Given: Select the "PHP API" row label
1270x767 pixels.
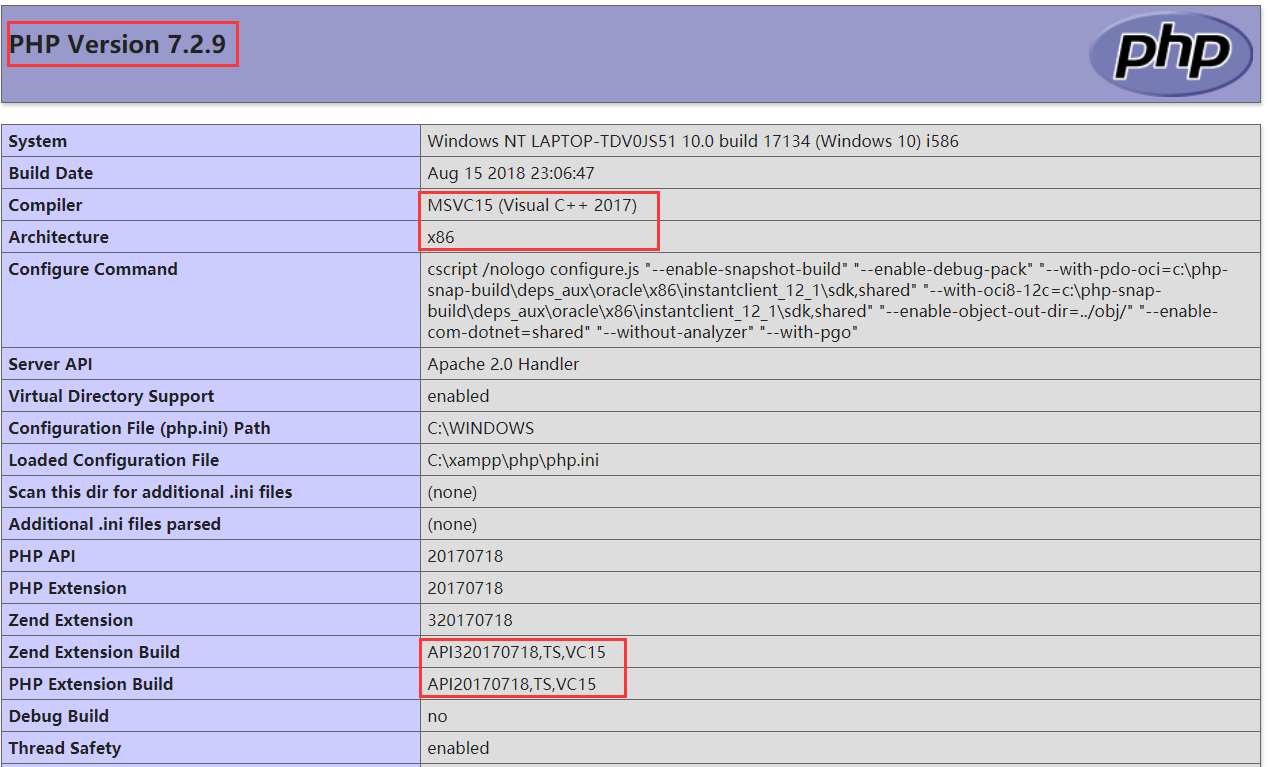Looking at the screenshot, I should [x=42, y=556].
